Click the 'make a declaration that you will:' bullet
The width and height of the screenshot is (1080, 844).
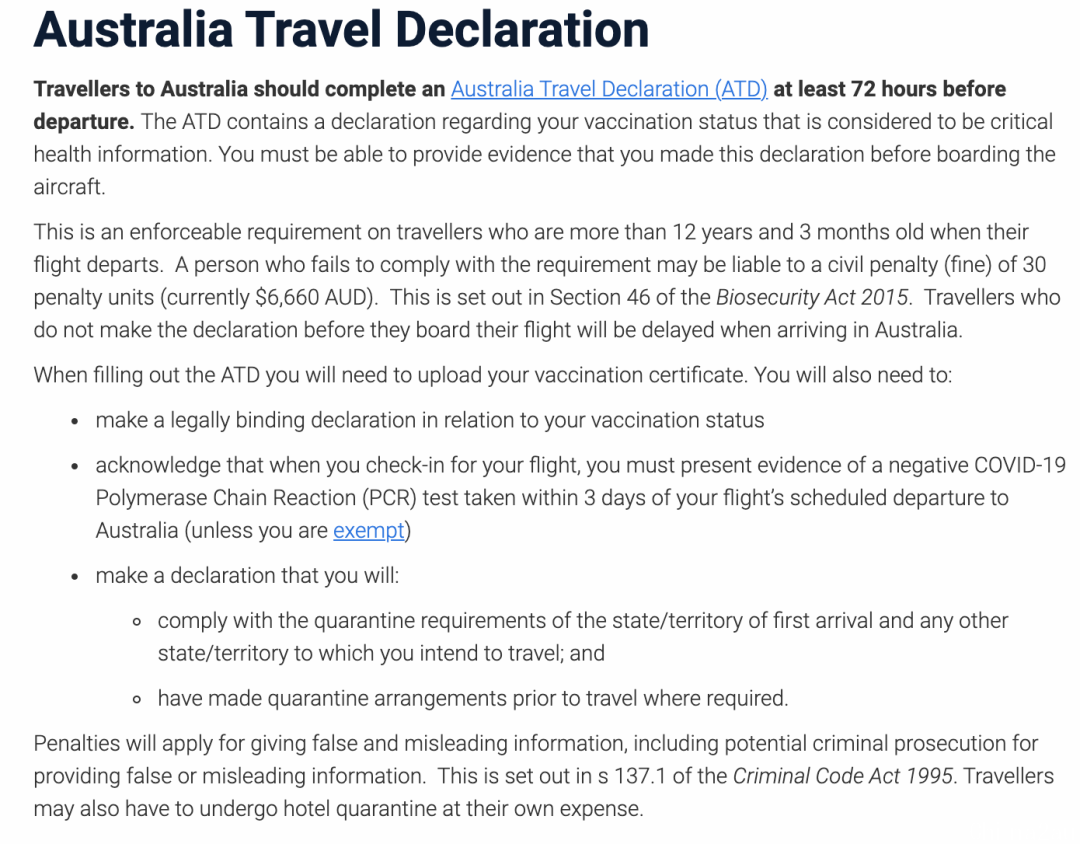(x=247, y=575)
